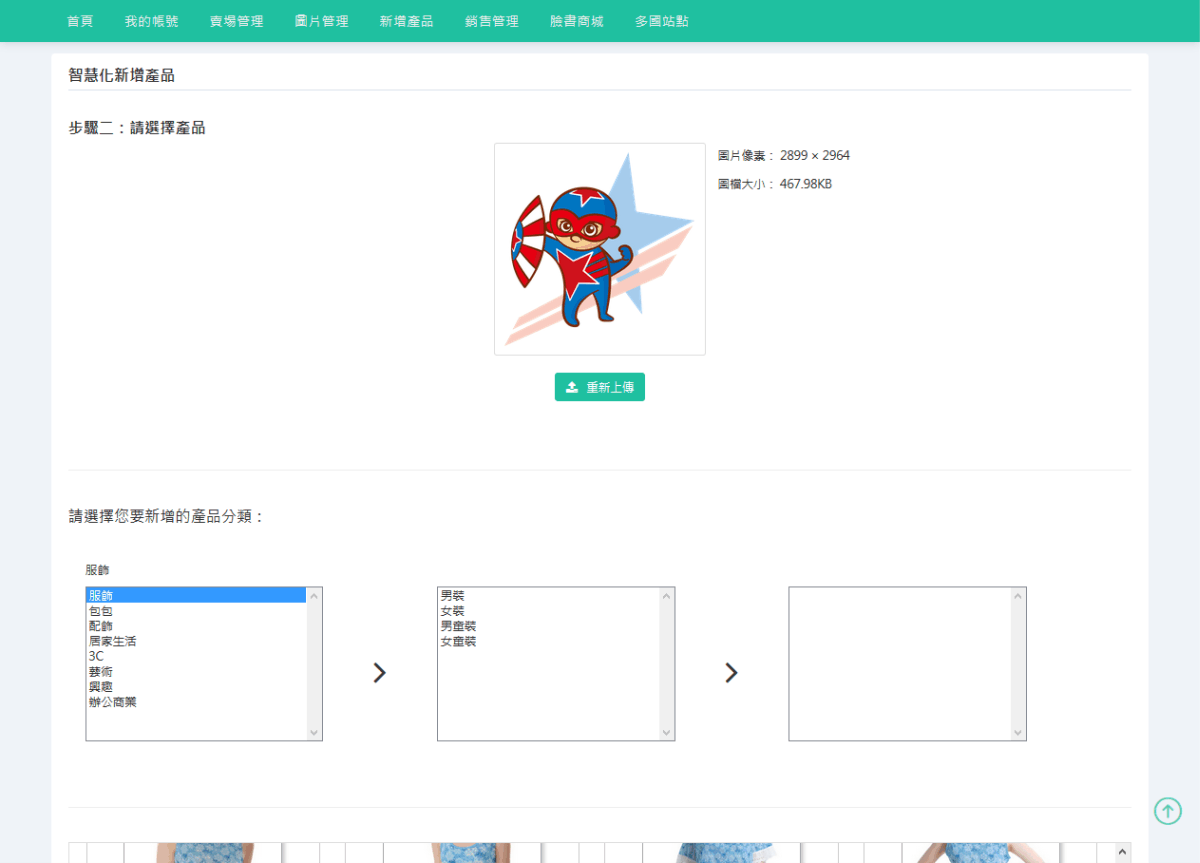The image size is (1200, 863).
Task: Switch to 圖片管理
Action: [x=322, y=21]
